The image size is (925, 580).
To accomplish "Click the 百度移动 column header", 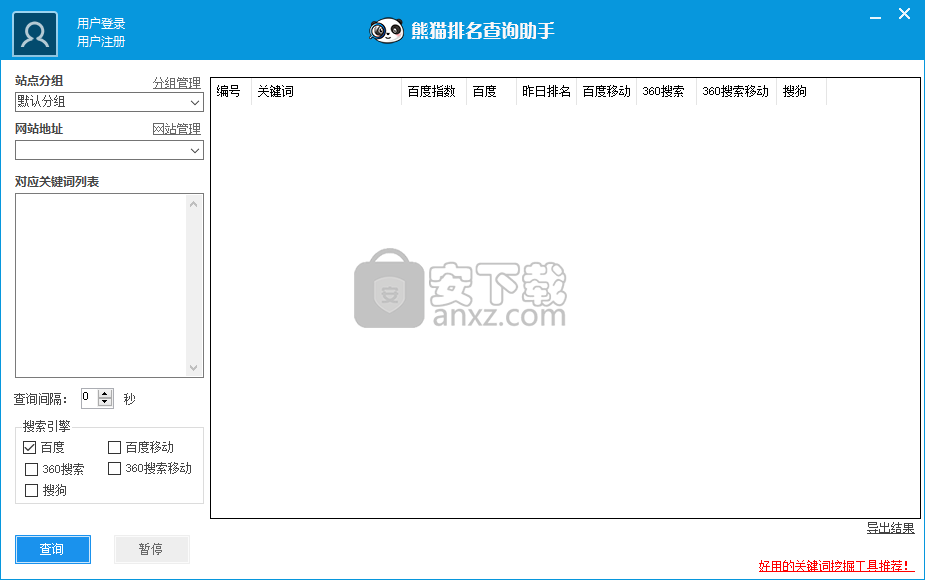I will click(606, 91).
